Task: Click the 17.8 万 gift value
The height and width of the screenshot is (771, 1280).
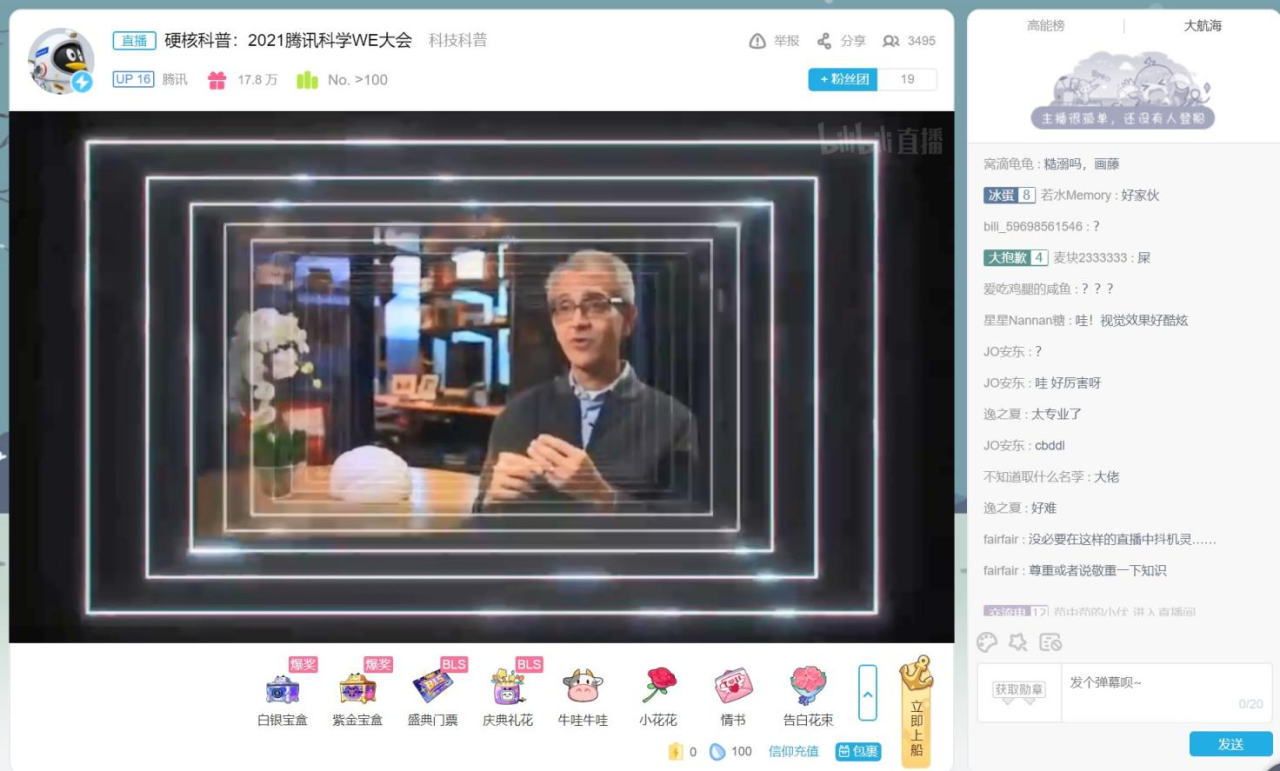Action: point(257,80)
